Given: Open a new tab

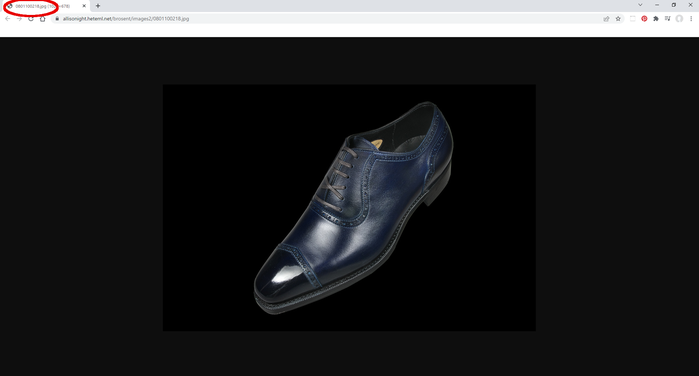Looking at the screenshot, I should coord(98,6).
